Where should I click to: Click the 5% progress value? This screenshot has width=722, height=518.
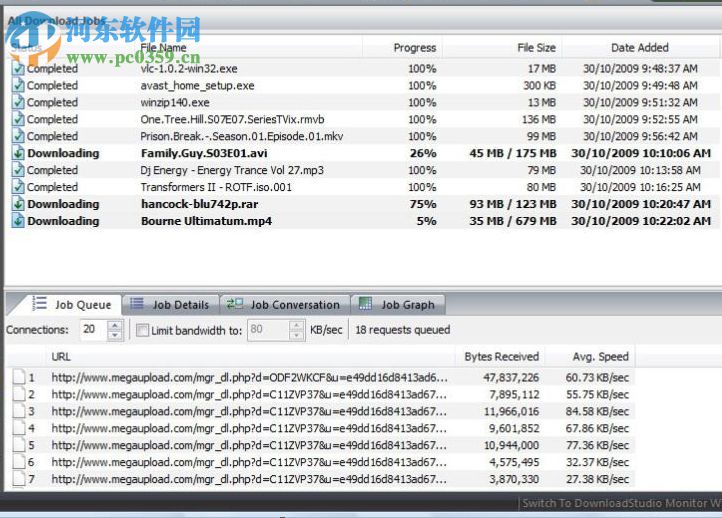pos(426,221)
